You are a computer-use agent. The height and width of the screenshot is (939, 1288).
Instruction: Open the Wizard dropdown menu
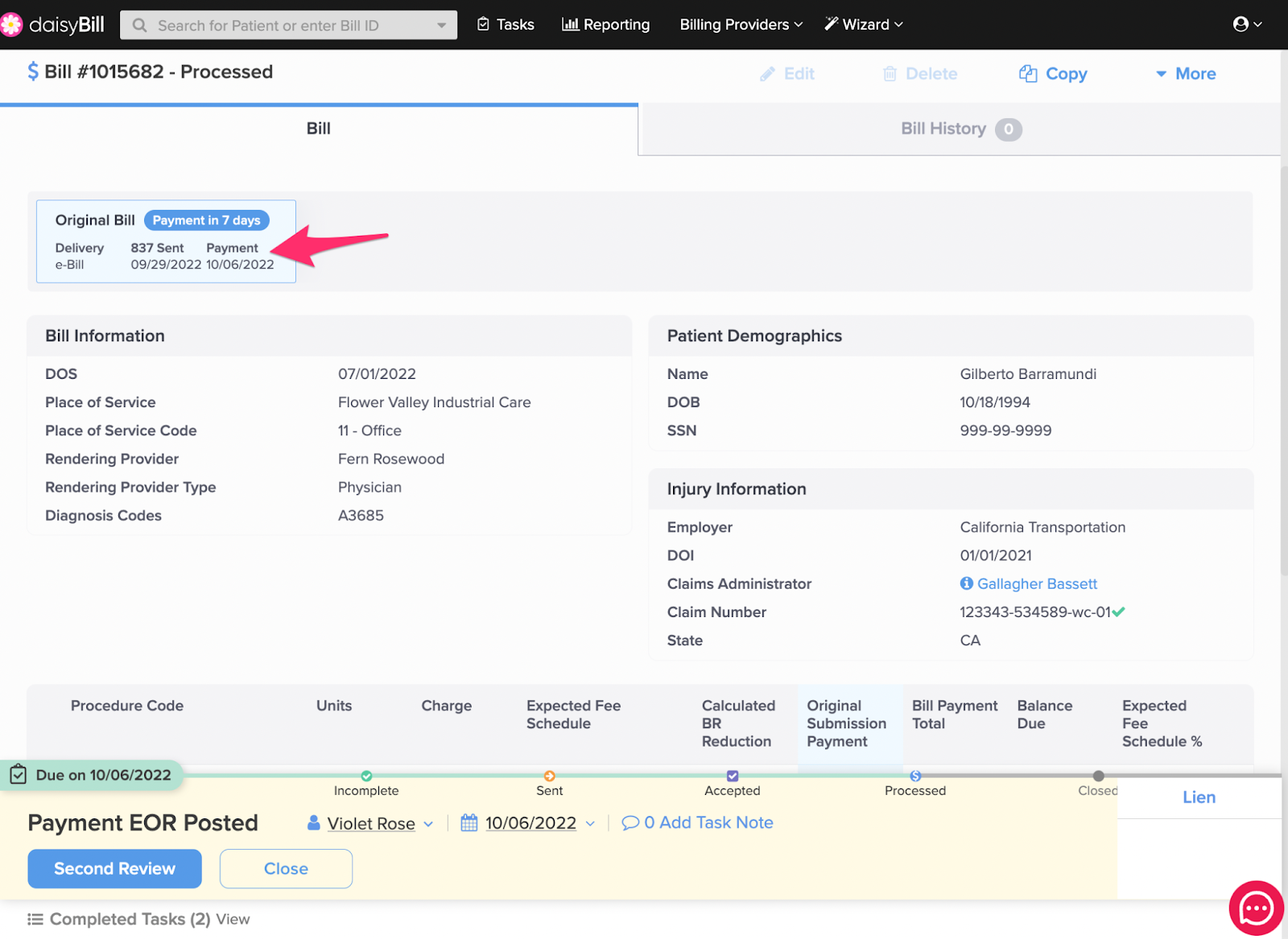pos(864,25)
